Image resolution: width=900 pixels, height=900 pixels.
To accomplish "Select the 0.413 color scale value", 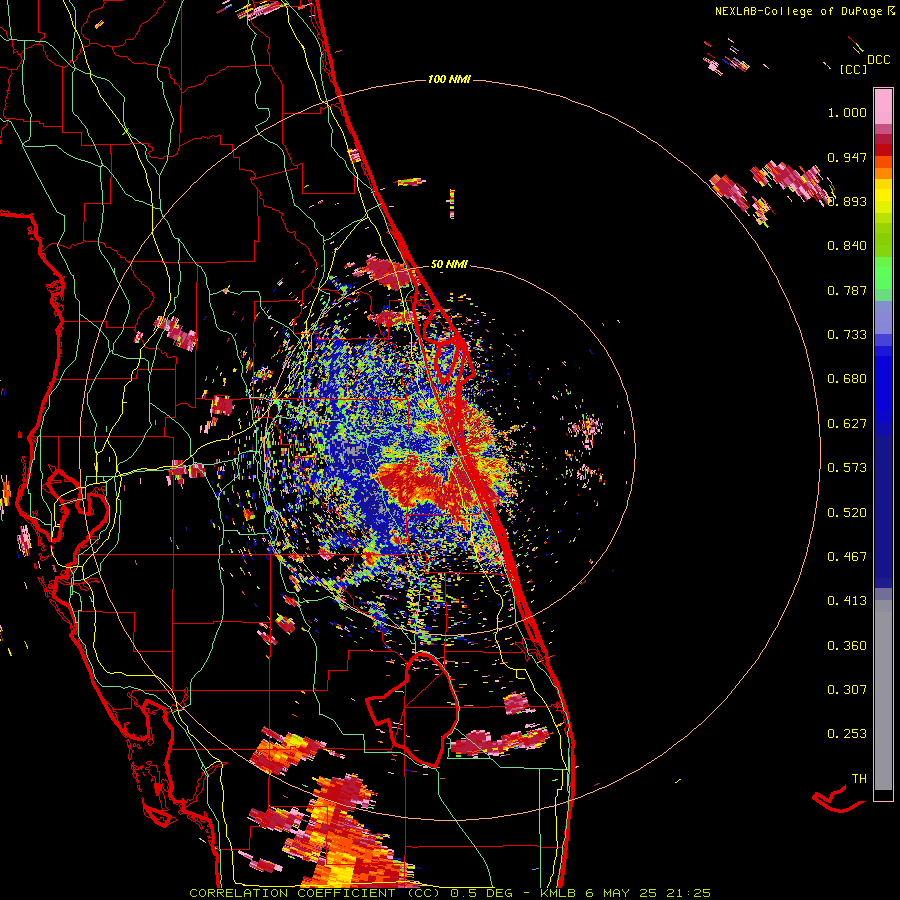I will tap(847, 601).
